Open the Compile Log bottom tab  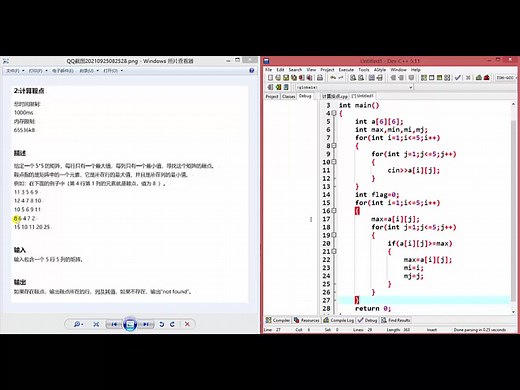point(339,320)
